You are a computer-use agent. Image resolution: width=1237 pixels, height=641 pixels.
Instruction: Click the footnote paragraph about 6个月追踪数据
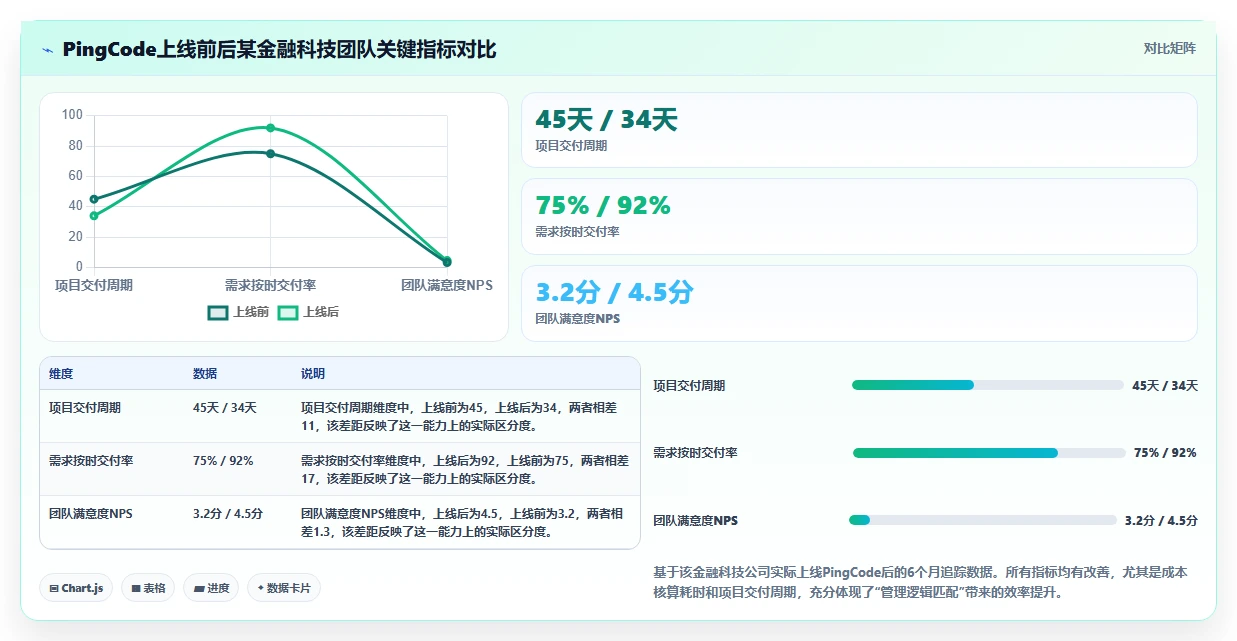click(920, 582)
